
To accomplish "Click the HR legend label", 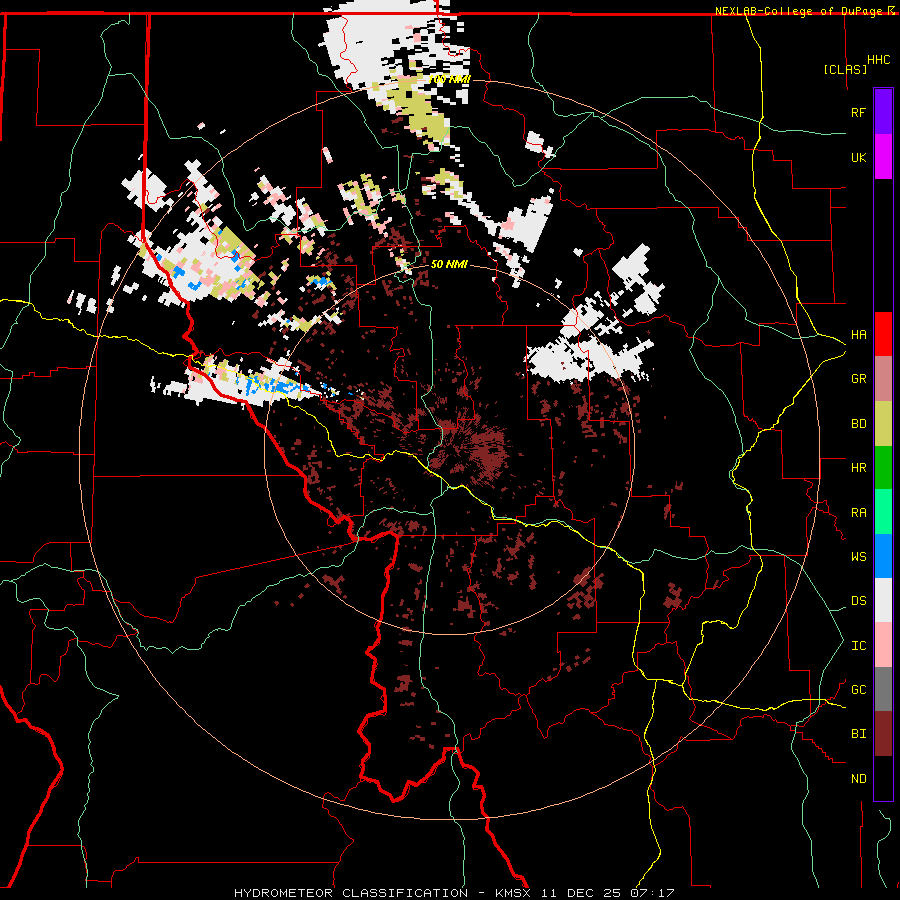I will 858,468.
